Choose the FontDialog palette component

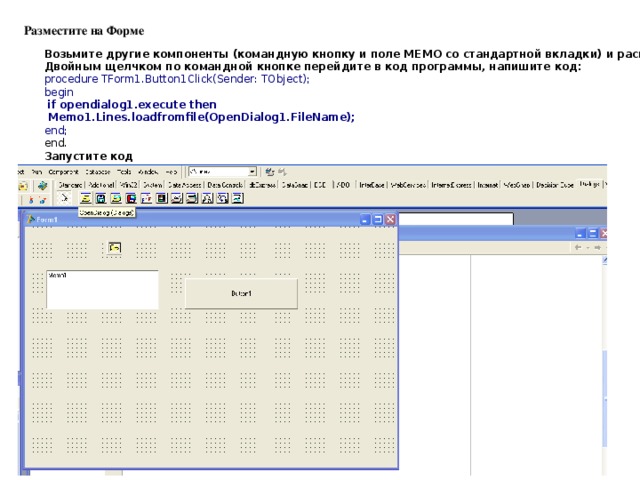[x=146, y=198]
